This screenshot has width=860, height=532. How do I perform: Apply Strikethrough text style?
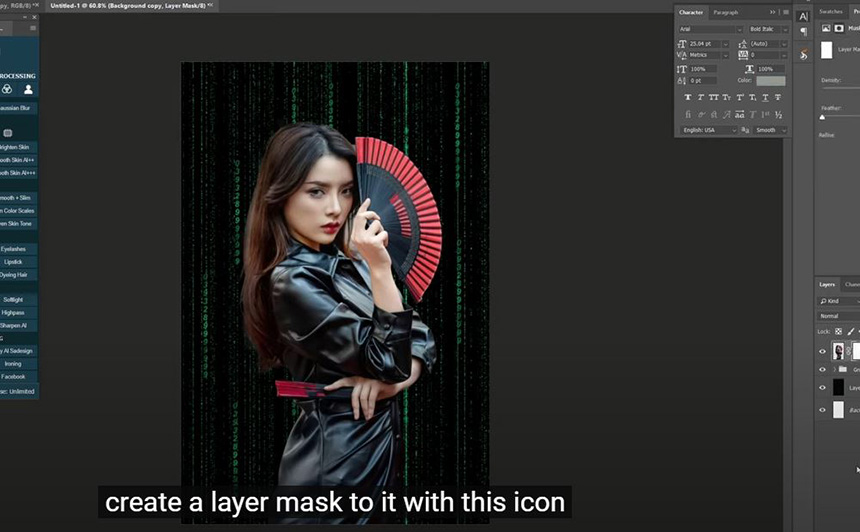(778, 97)
